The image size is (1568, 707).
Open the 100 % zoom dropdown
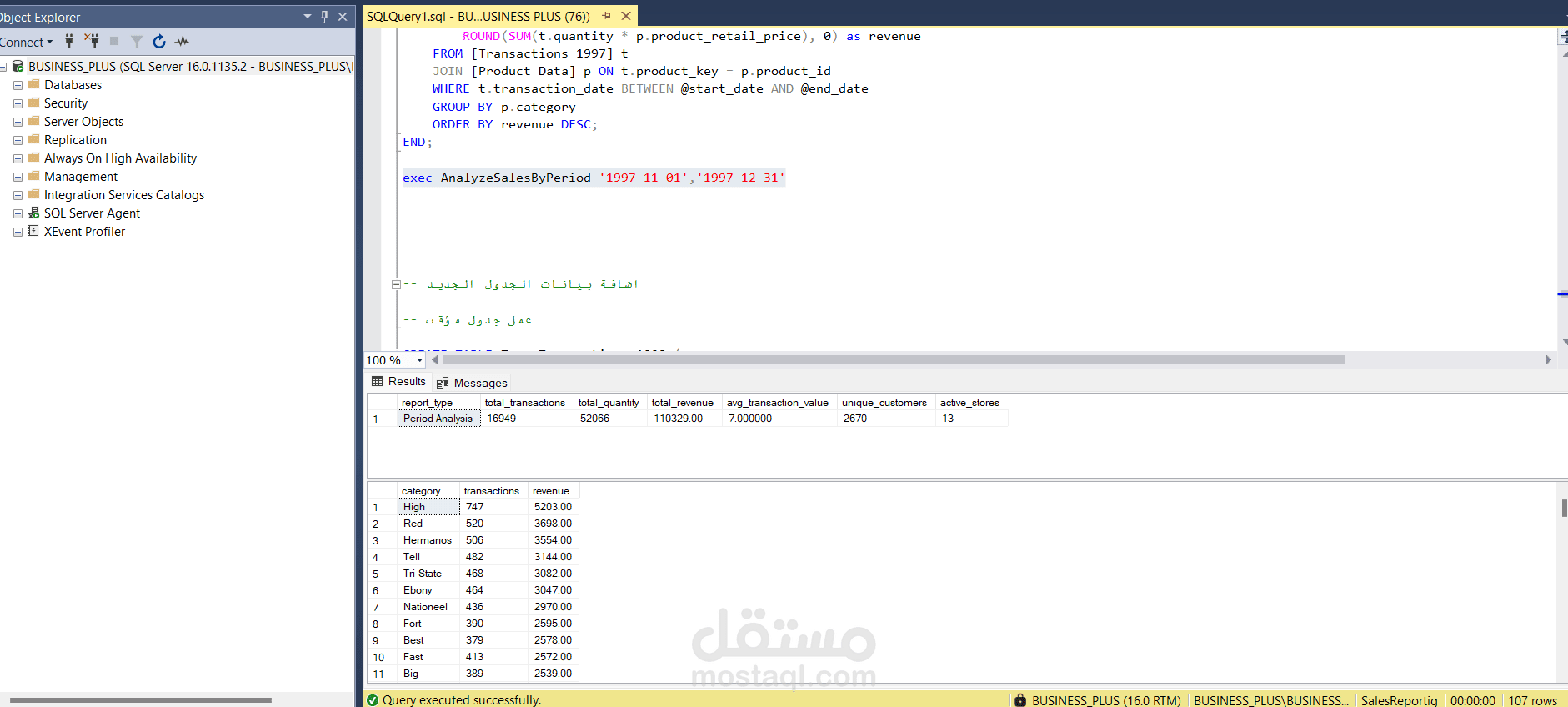tap(419, 360)
